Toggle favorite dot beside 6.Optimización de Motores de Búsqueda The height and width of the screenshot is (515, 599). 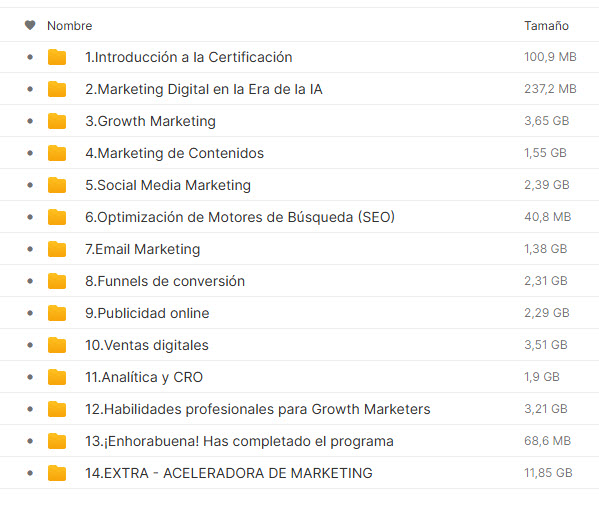pyautogui.click(x=30, y=217)
